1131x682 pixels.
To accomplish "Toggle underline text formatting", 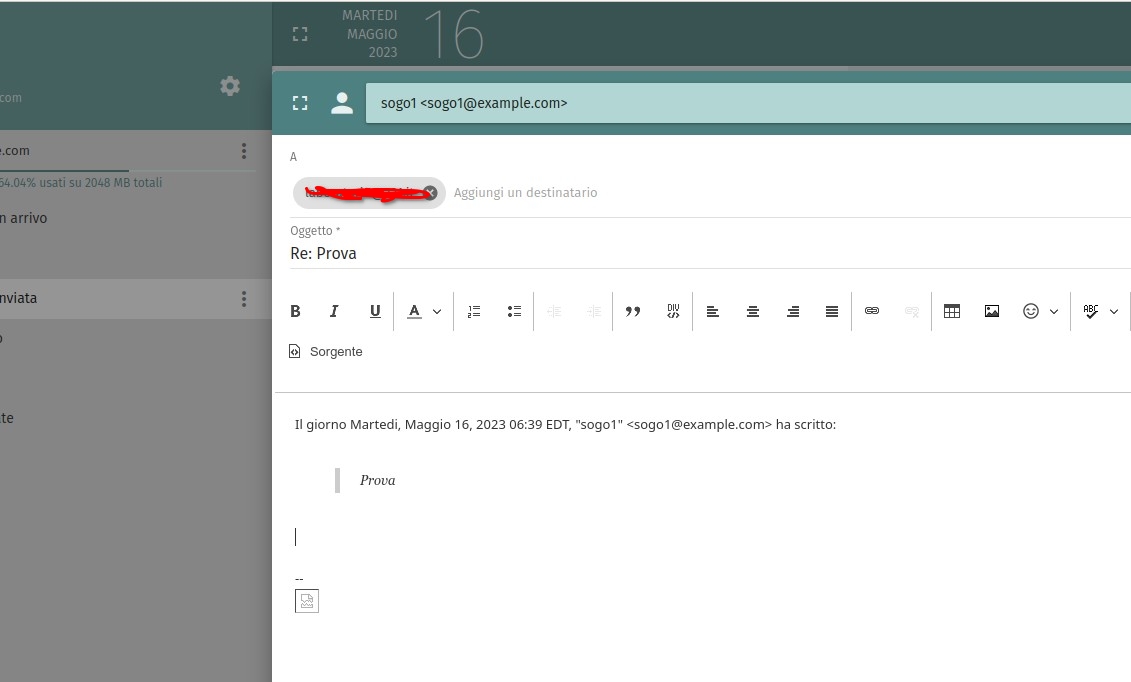I will coord(375,312).
